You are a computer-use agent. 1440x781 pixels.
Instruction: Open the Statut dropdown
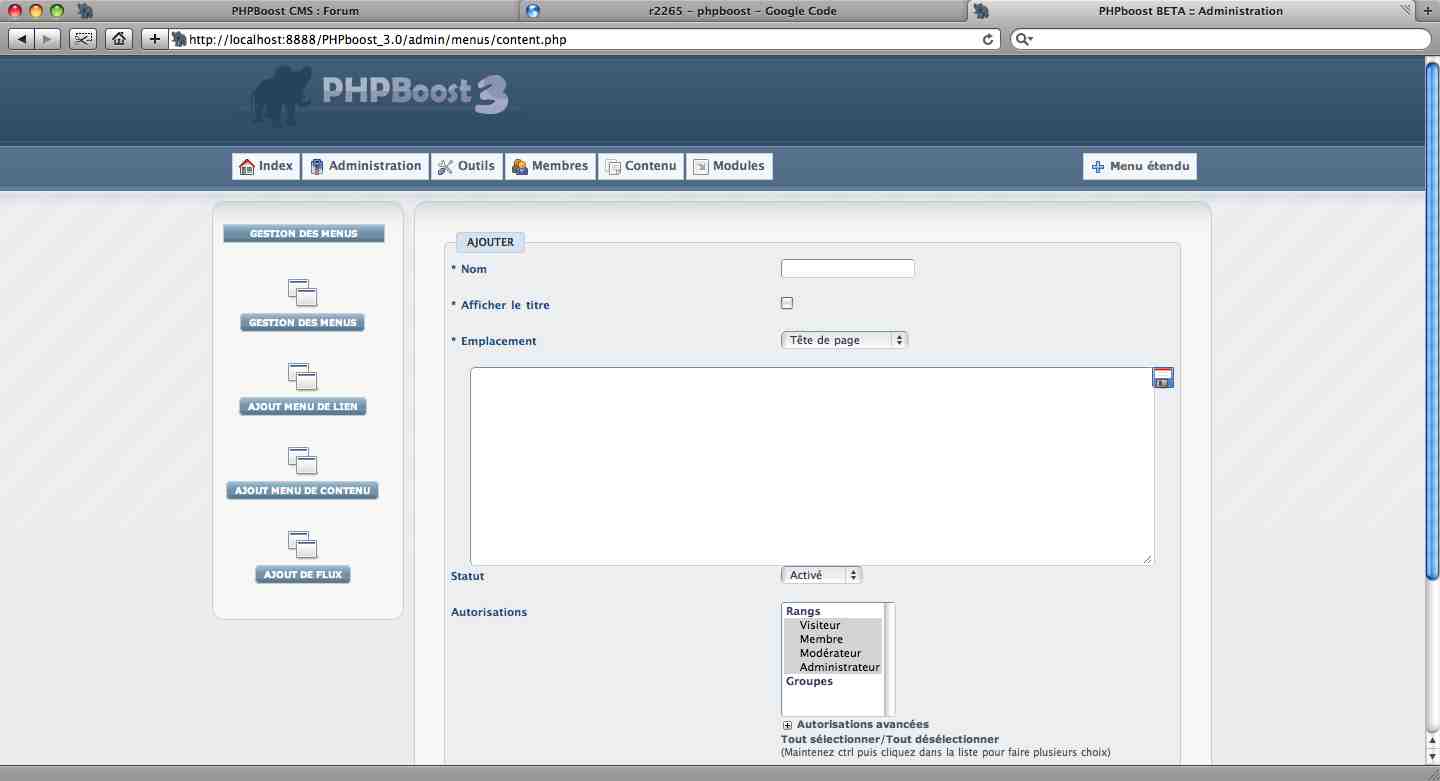[x=820, y=575]
